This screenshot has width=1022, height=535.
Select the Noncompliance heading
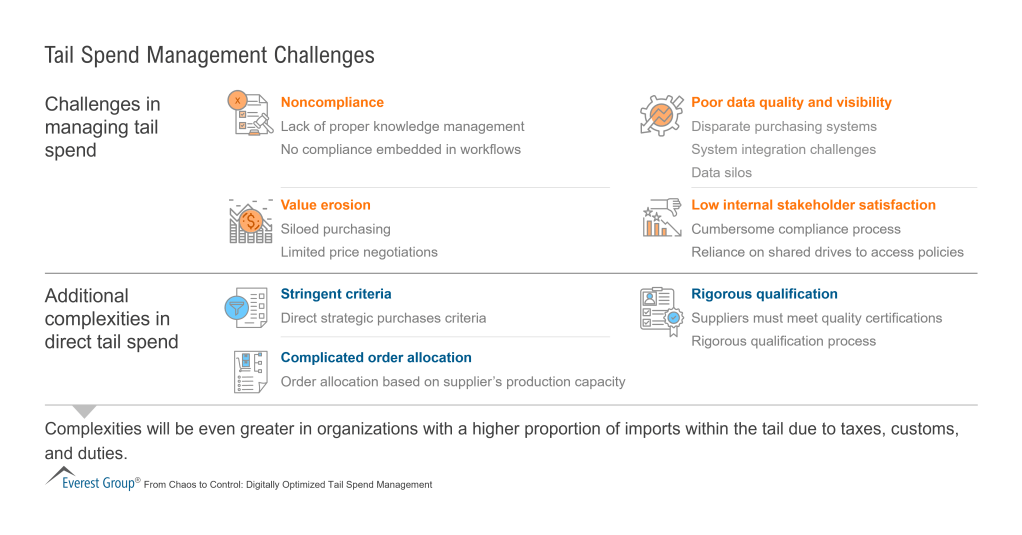coord(332,102)
